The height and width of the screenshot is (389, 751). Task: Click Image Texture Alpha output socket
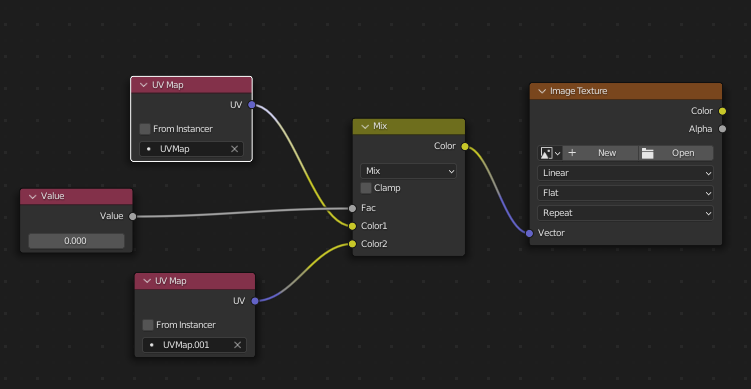(x=722, y=129)
